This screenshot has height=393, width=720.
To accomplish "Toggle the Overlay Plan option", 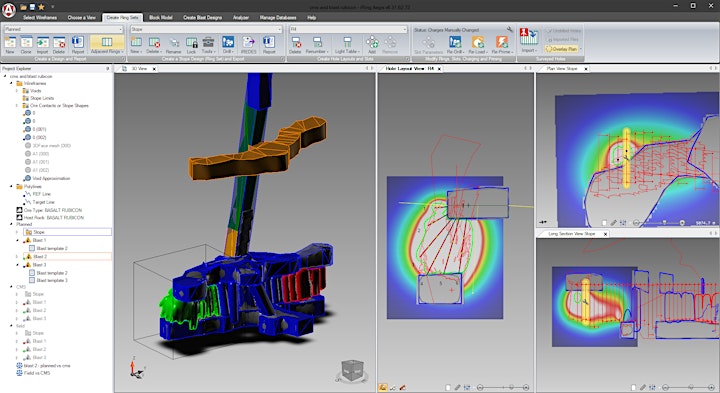I will (562, 49).
